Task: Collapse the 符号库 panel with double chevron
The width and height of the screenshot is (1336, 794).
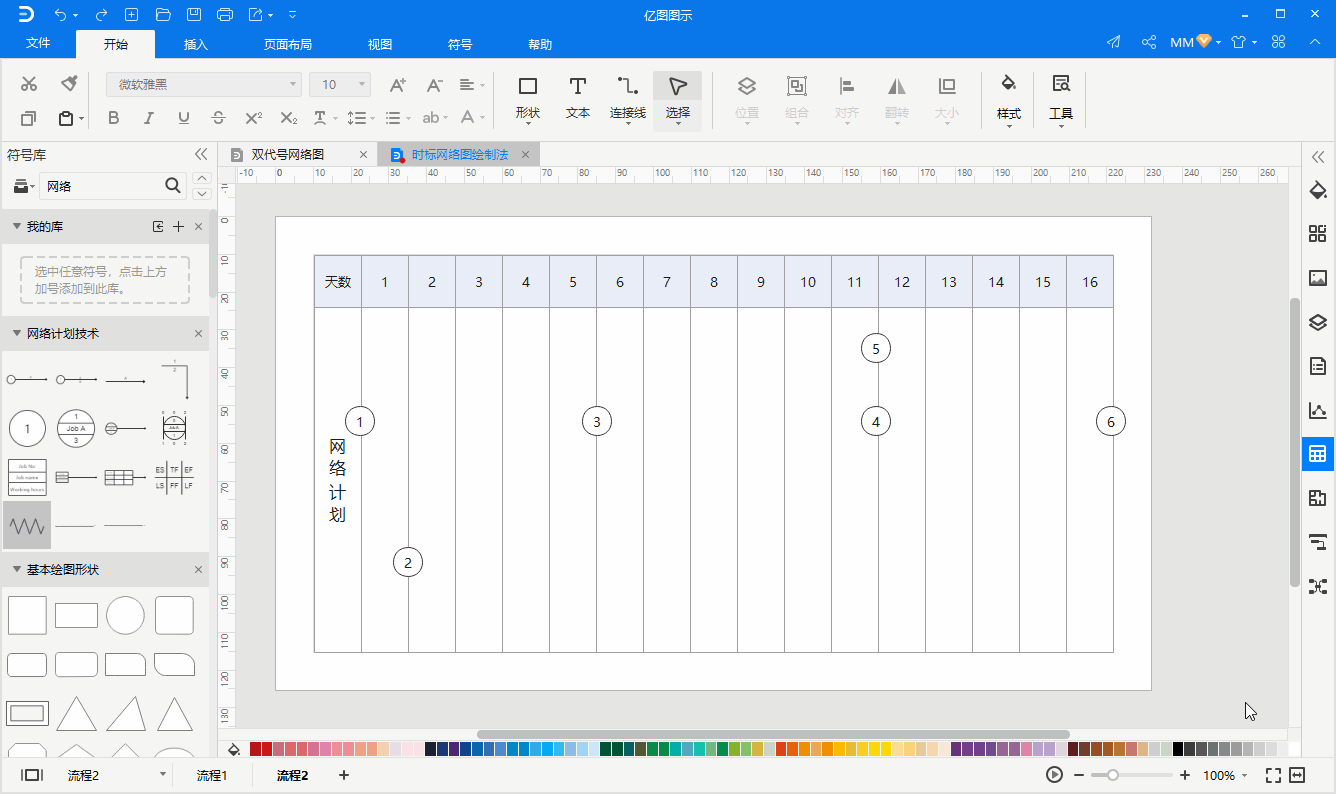Action: coord(201,155)
